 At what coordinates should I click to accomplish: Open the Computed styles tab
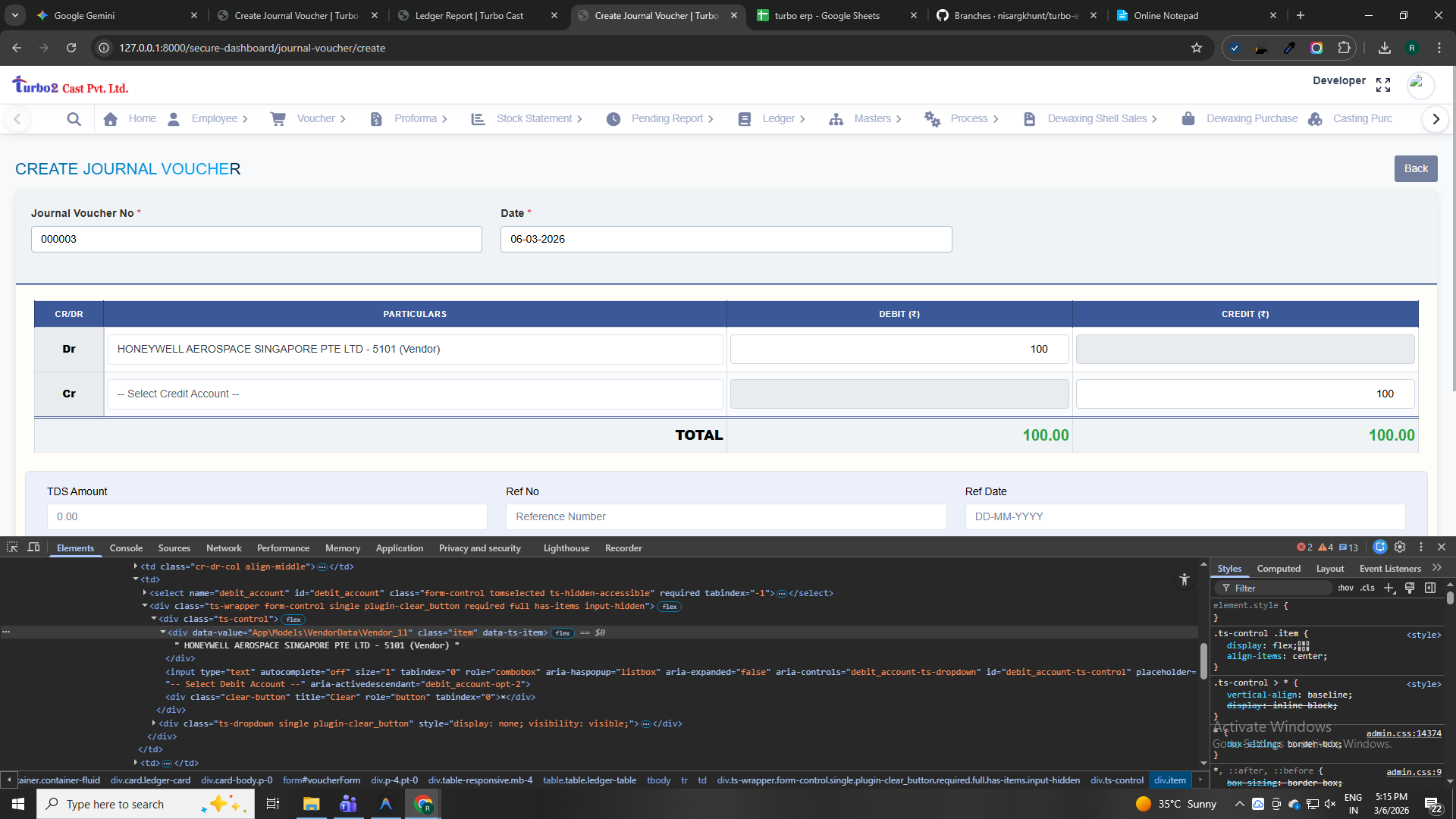[1278, 568]
